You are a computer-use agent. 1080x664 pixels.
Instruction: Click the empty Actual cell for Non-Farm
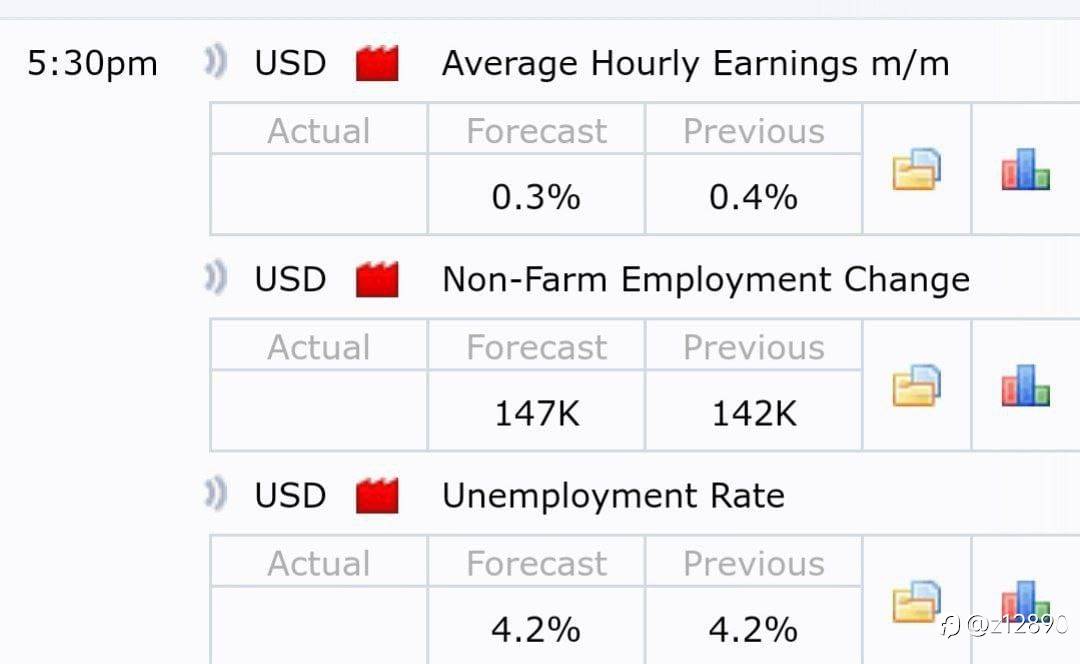coord(319,412)
